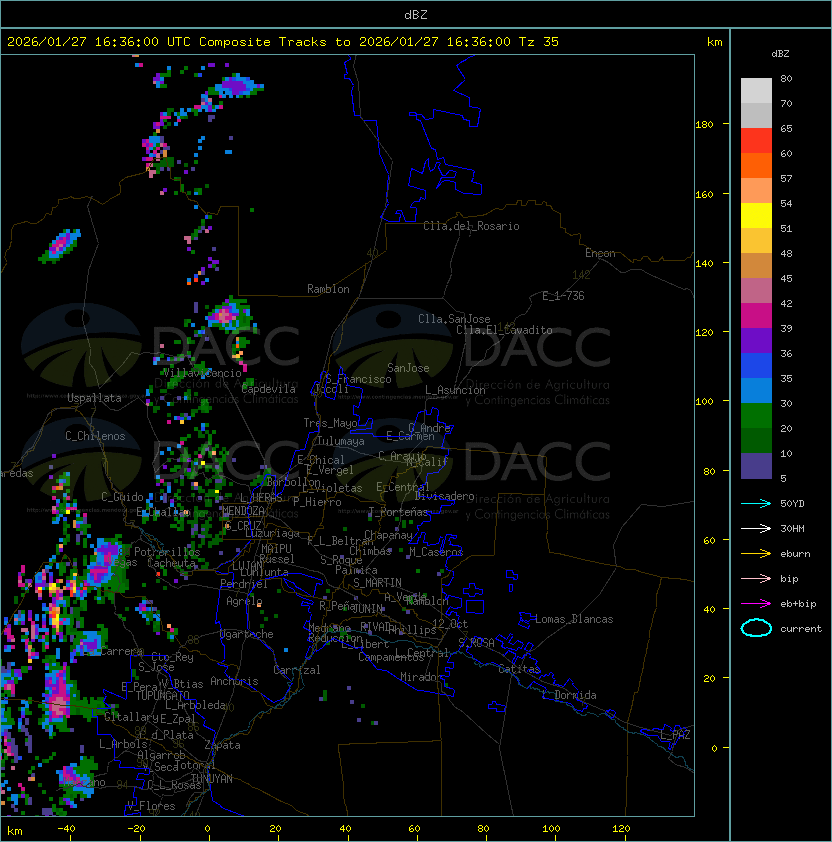Image resolution: width=832 pixels, height=842 pixels.
Task: Pick the green 30 dBZ color swatch
Action: pyautogui.click(x=756, y=416)
